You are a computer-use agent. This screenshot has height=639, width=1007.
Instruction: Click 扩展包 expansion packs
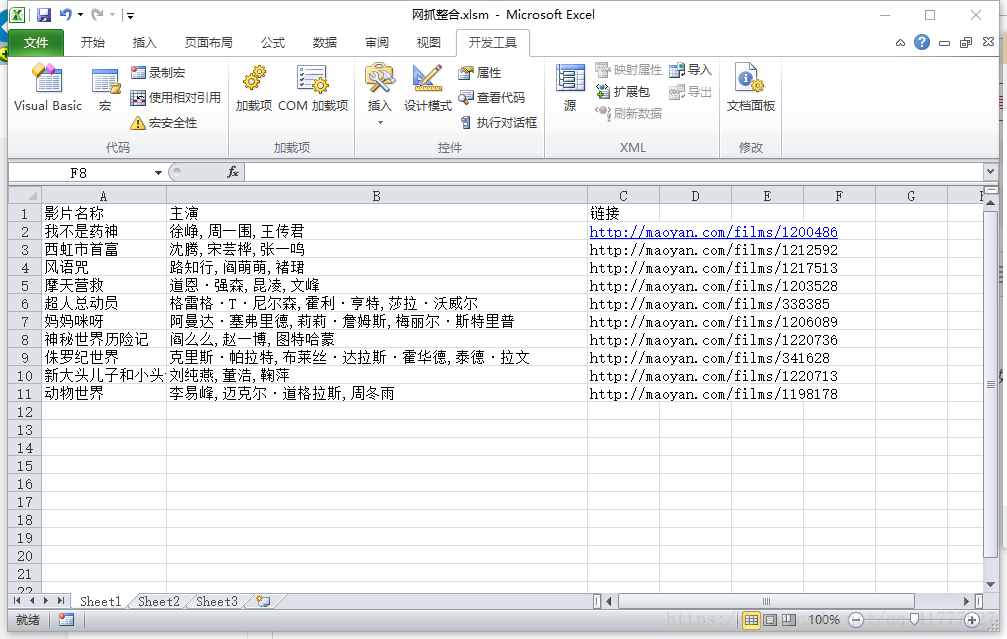click(x=622, y=92)
